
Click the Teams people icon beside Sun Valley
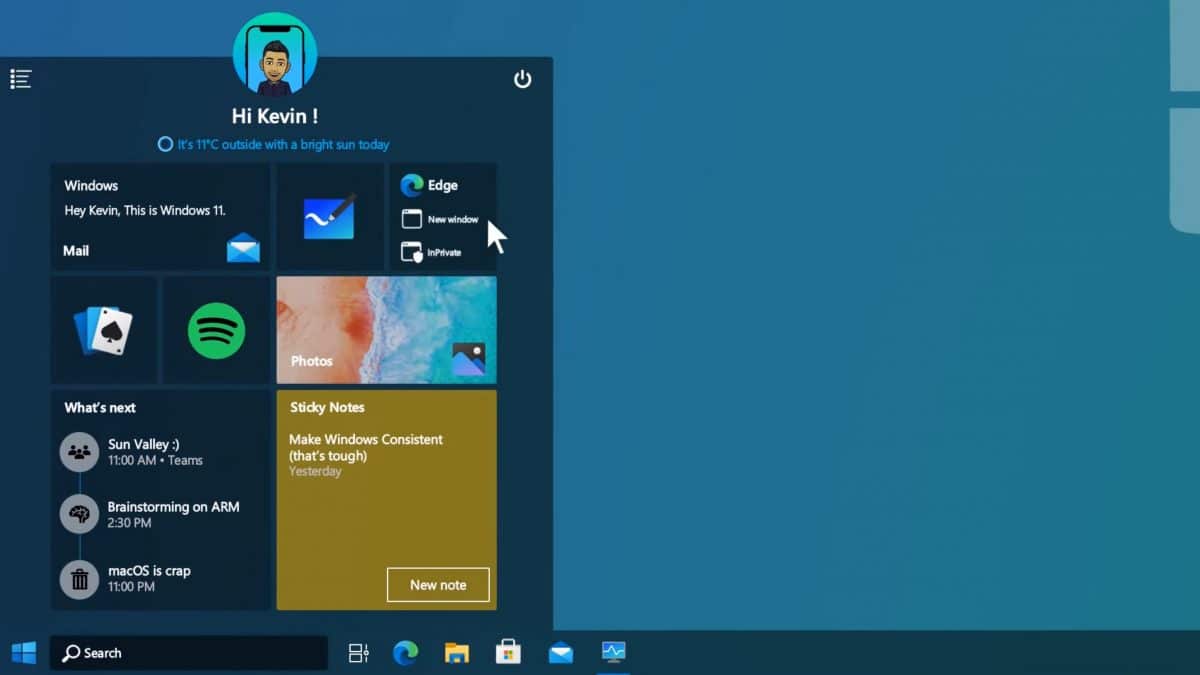coord(79,452)
